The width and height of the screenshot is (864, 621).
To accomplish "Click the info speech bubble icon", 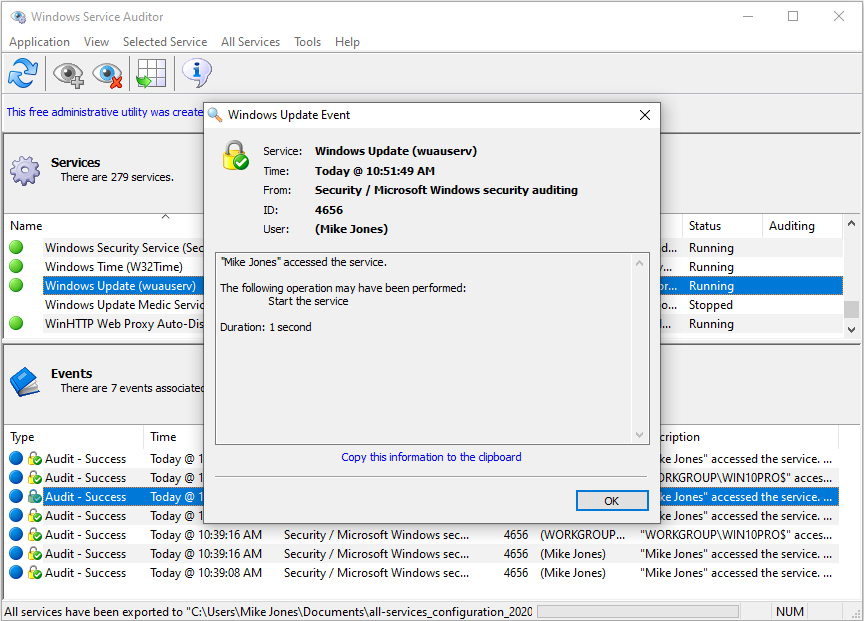I will click(x=197, y=72).
